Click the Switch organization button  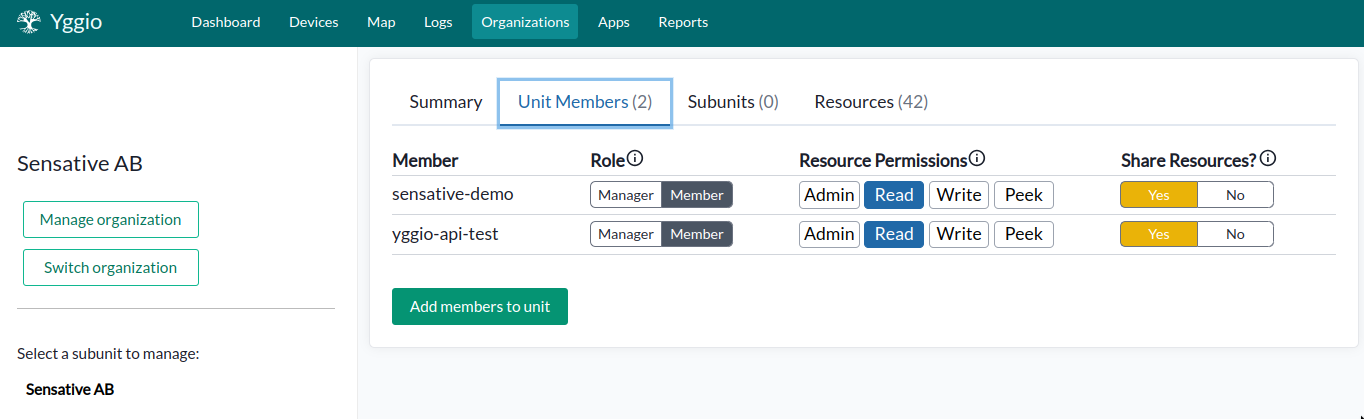point(111,268)
